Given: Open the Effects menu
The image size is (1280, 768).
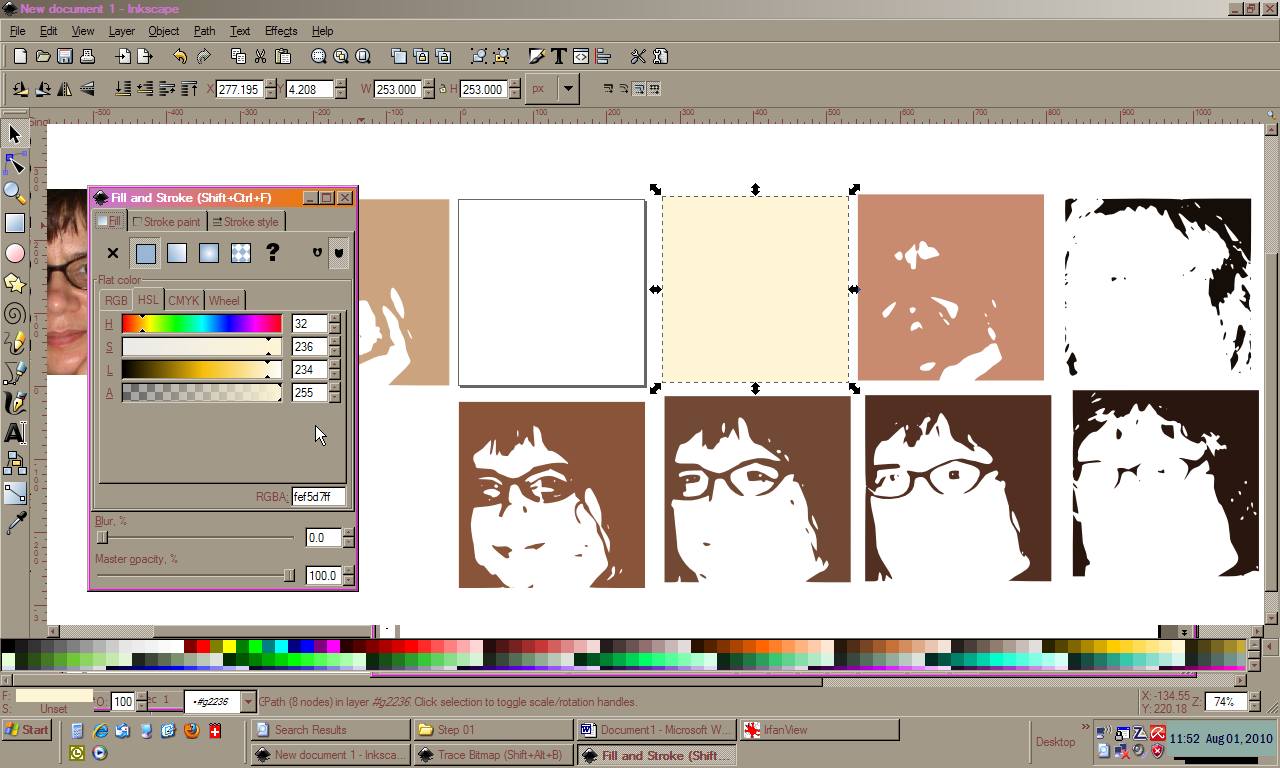Looking at the screenshot, I should (x=280, y=31).
